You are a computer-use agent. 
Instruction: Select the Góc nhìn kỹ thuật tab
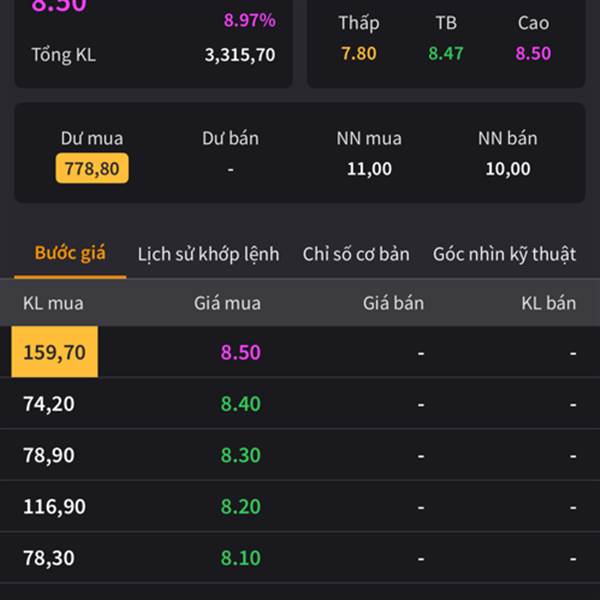[504, 254]
